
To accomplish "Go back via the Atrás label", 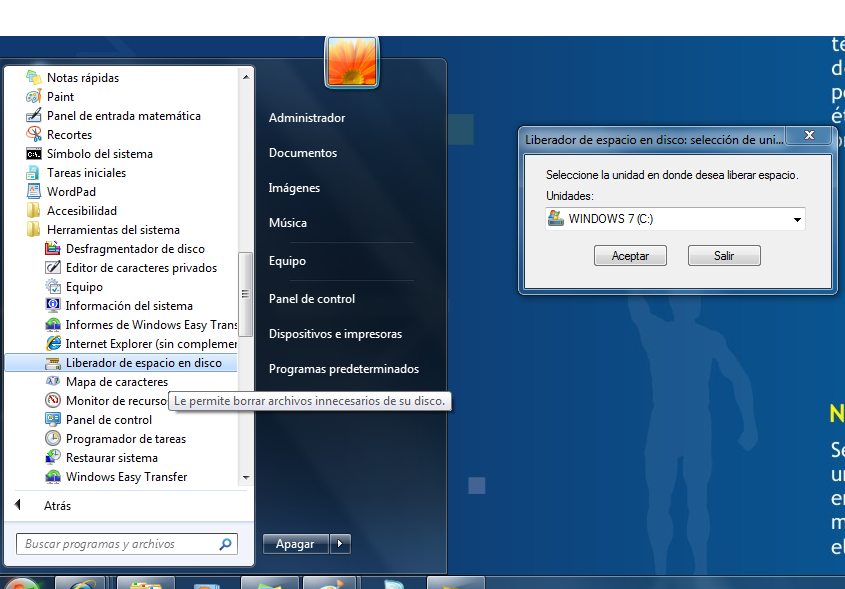I will pos(57,505).
